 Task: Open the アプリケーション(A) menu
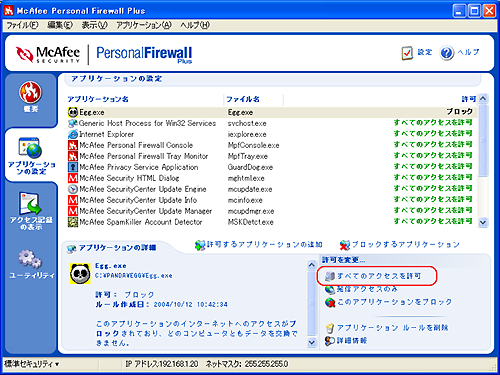pos(144,25)
